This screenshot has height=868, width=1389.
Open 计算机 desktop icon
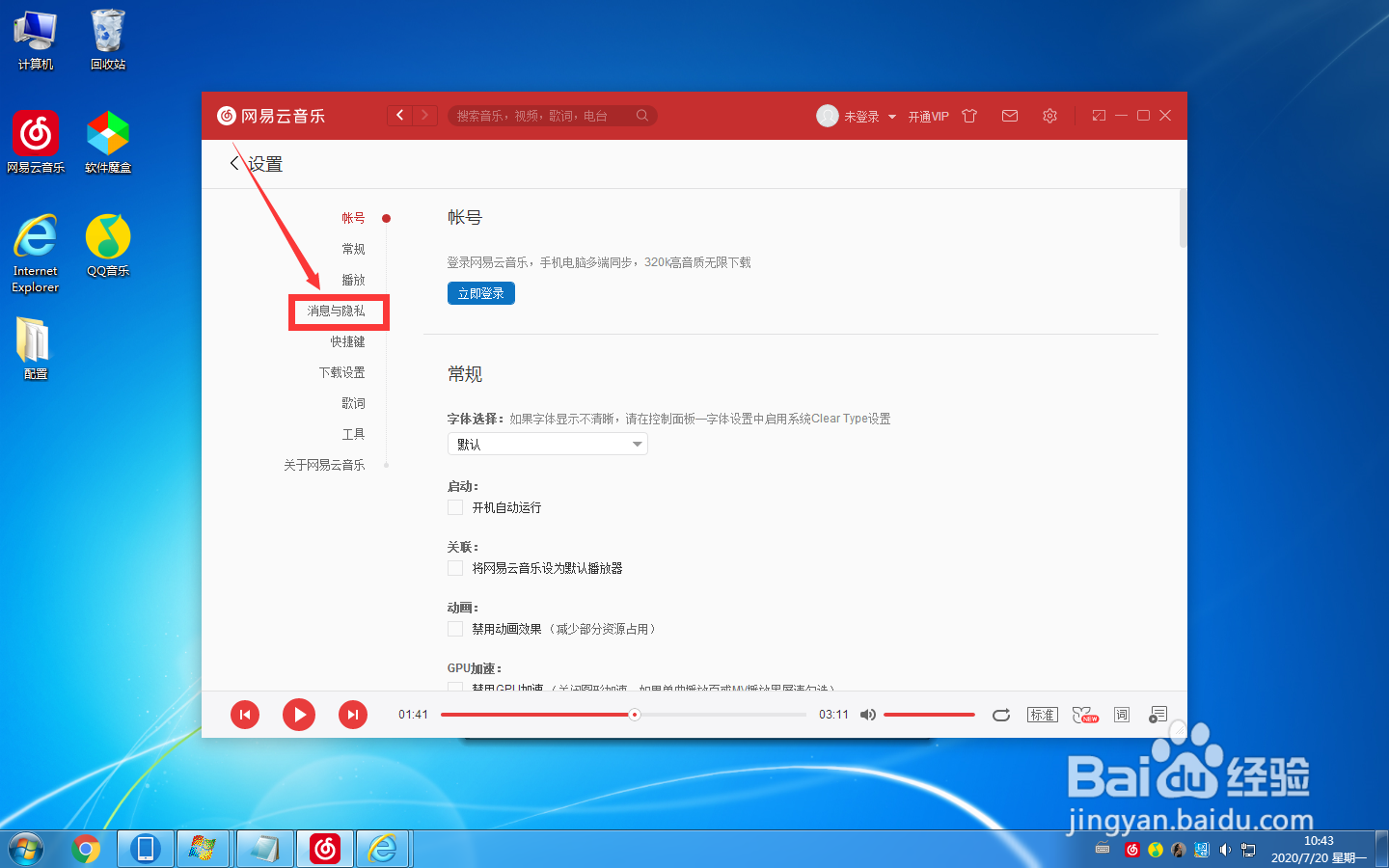click(x=36, y=41)
